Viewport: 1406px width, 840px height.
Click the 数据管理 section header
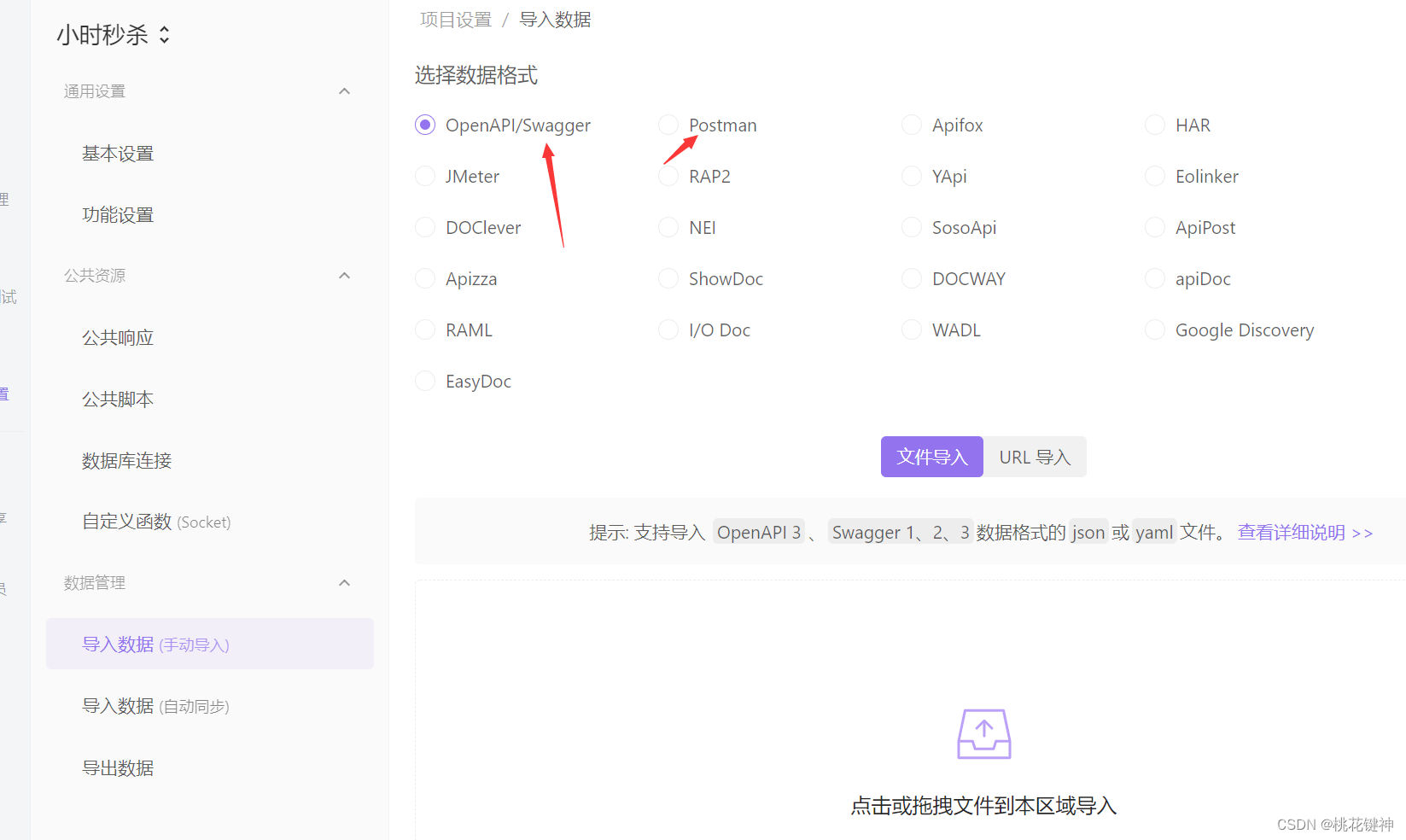pos(95,583)
